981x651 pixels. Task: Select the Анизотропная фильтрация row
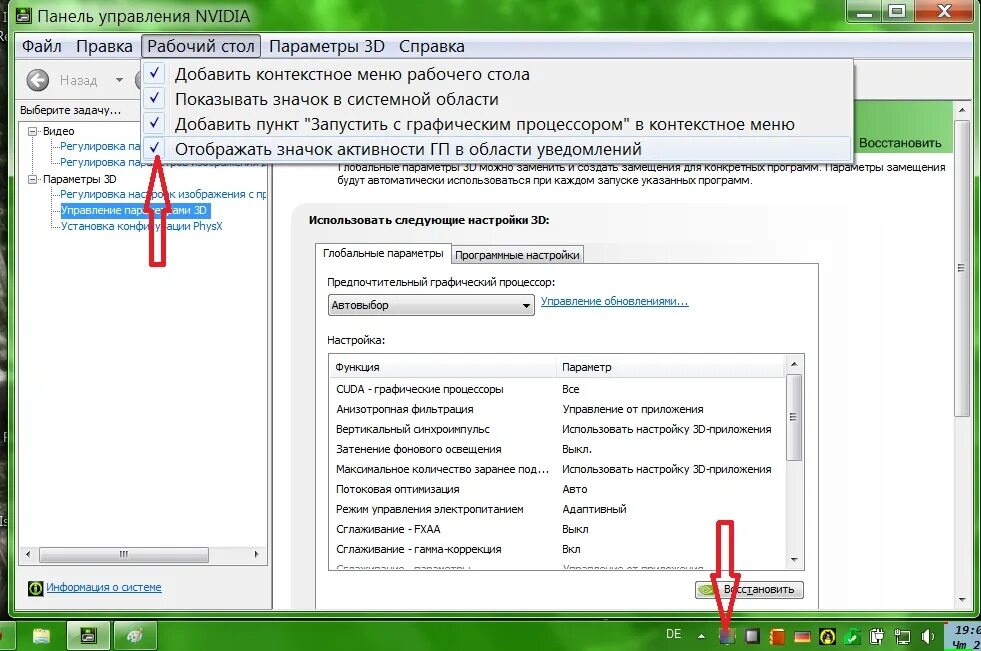pyautogui.click(x=557, y=409)
